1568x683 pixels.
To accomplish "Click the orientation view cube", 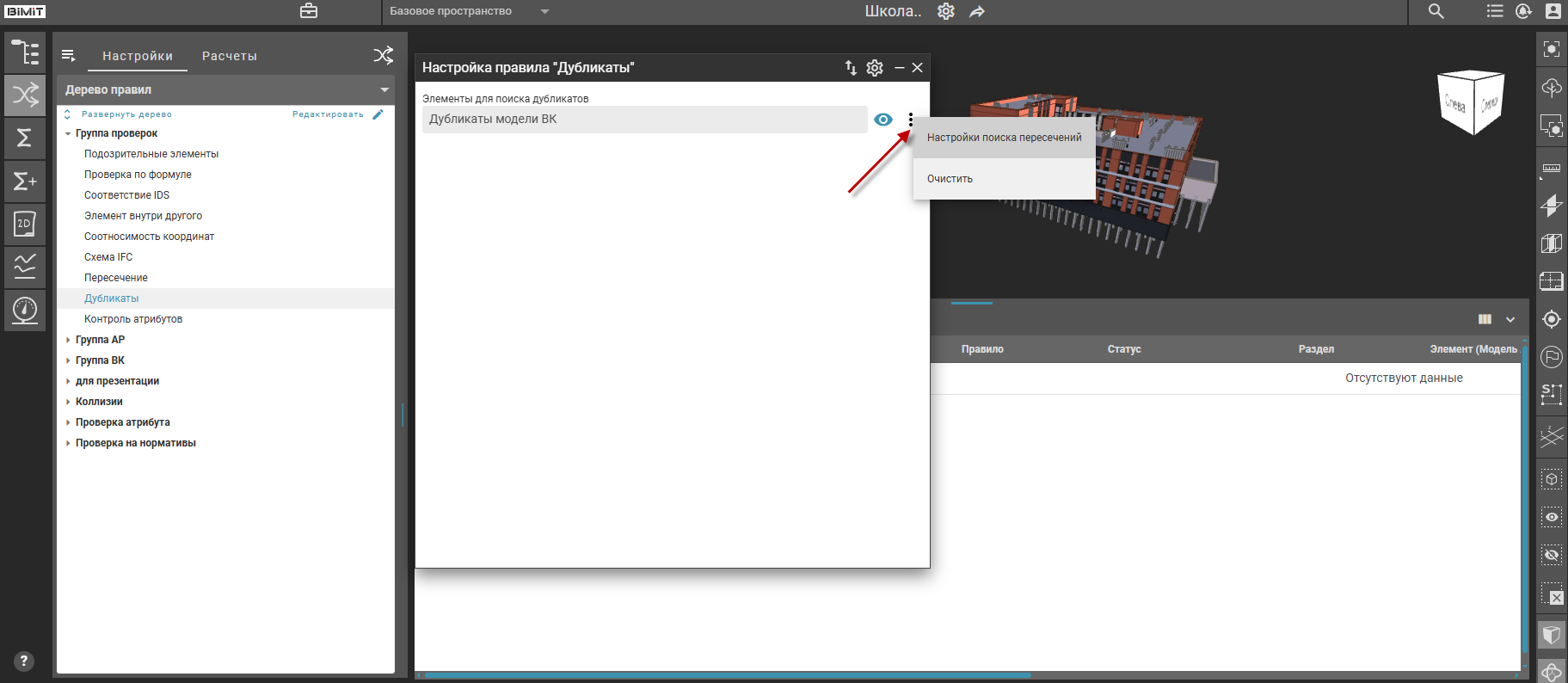I will [1471, 102].
